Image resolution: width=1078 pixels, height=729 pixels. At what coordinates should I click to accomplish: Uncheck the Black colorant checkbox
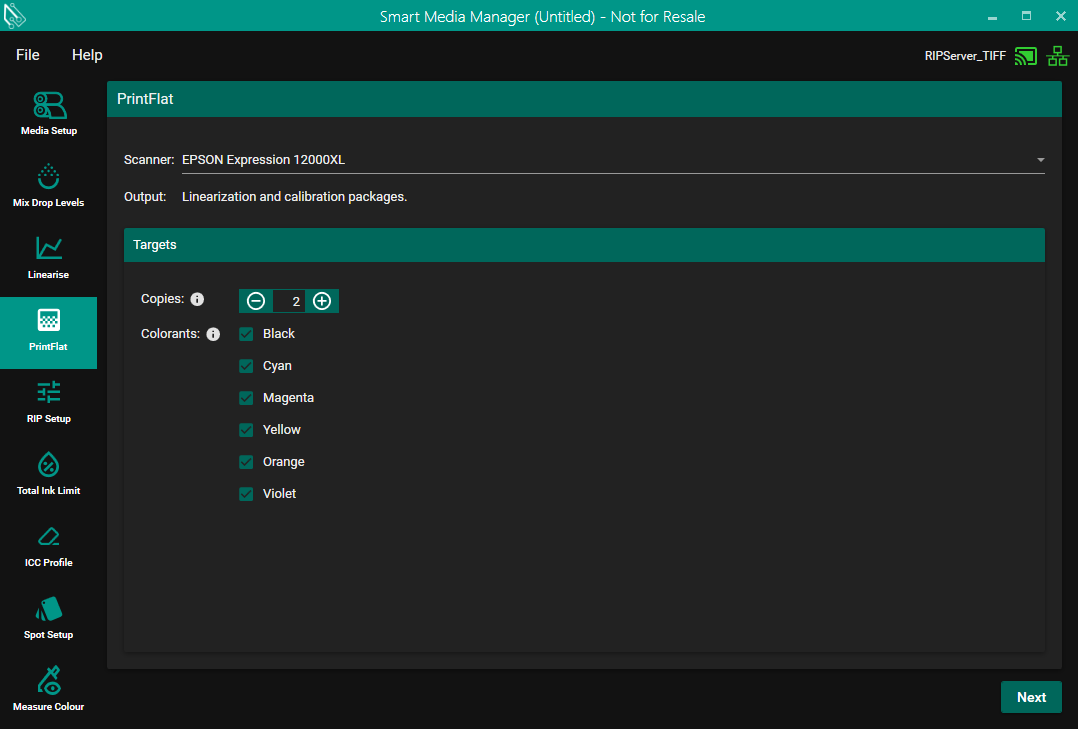[246, 334]
